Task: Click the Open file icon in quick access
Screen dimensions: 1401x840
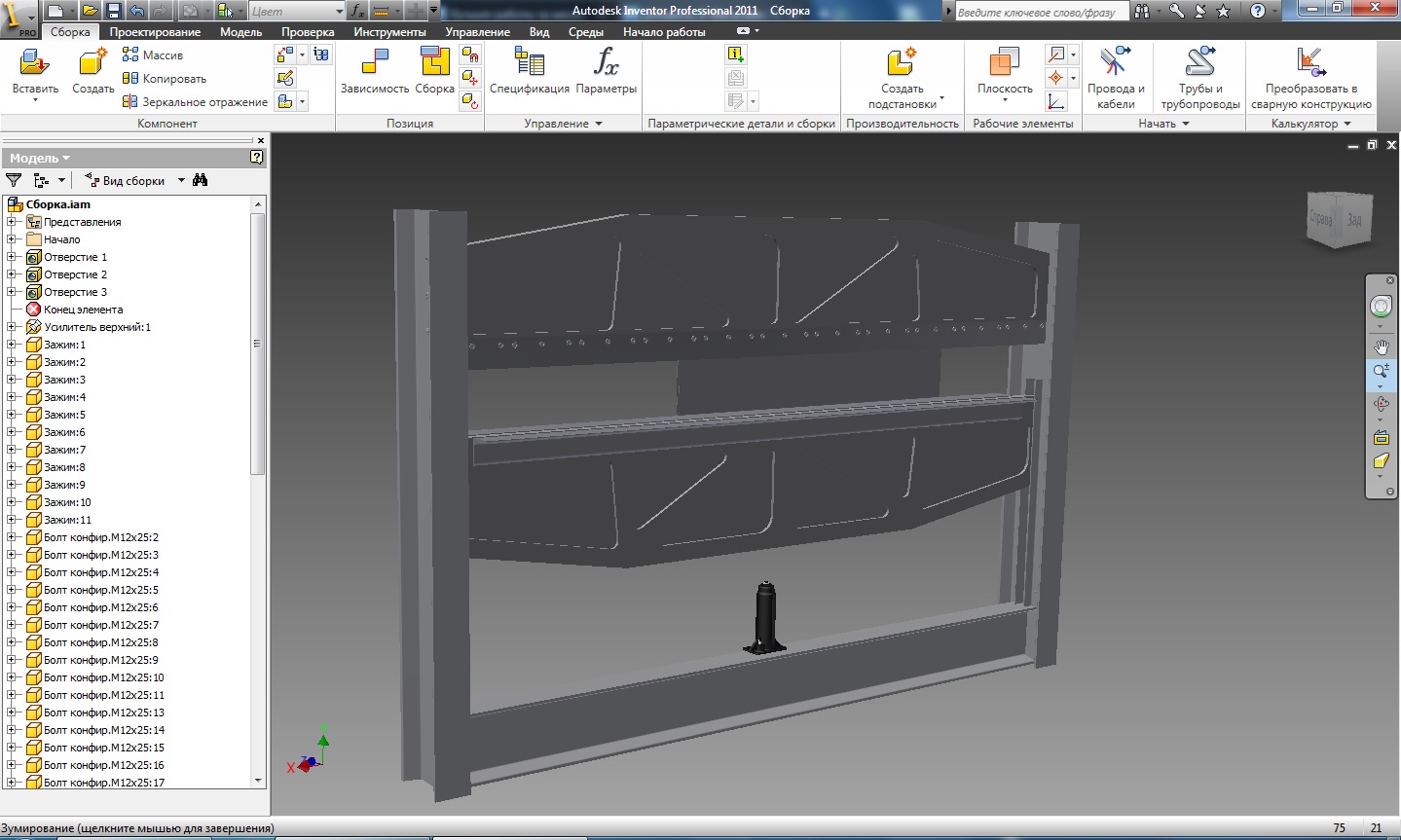Action: pos(90,11)
